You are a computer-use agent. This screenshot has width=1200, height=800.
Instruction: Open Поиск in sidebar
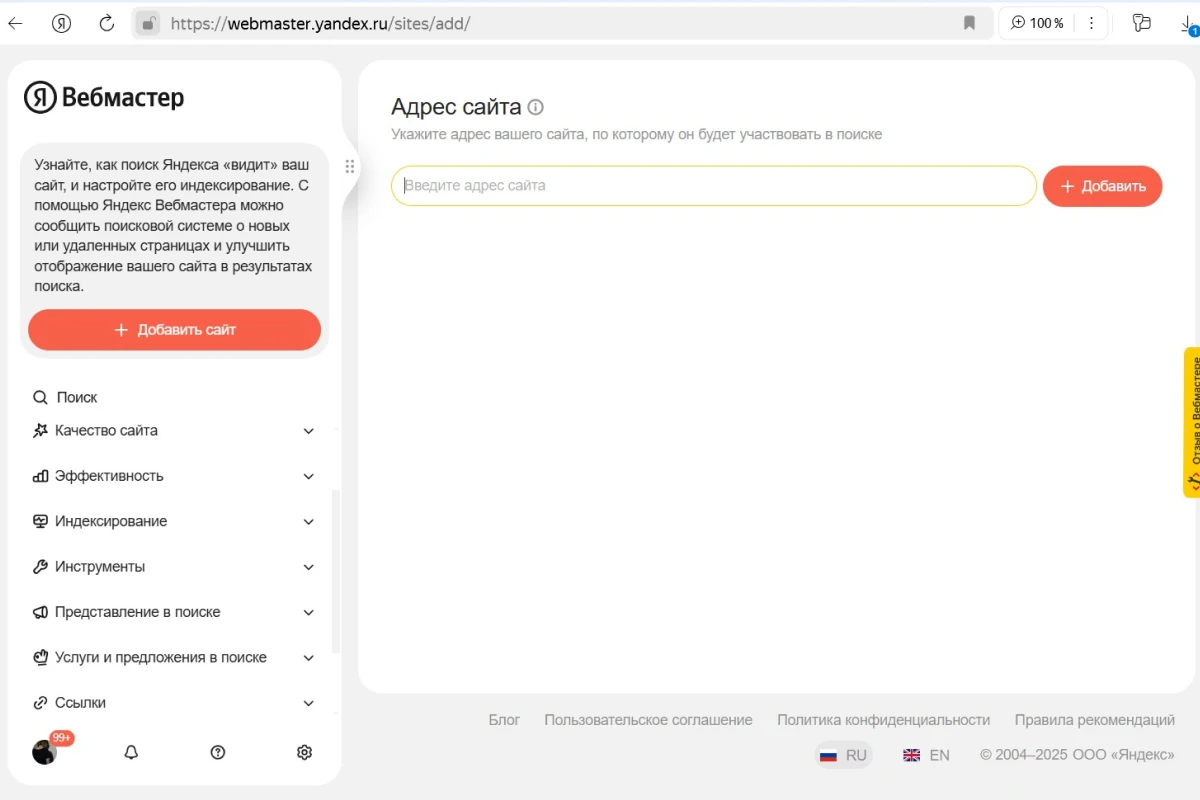(x=77, y=397)
